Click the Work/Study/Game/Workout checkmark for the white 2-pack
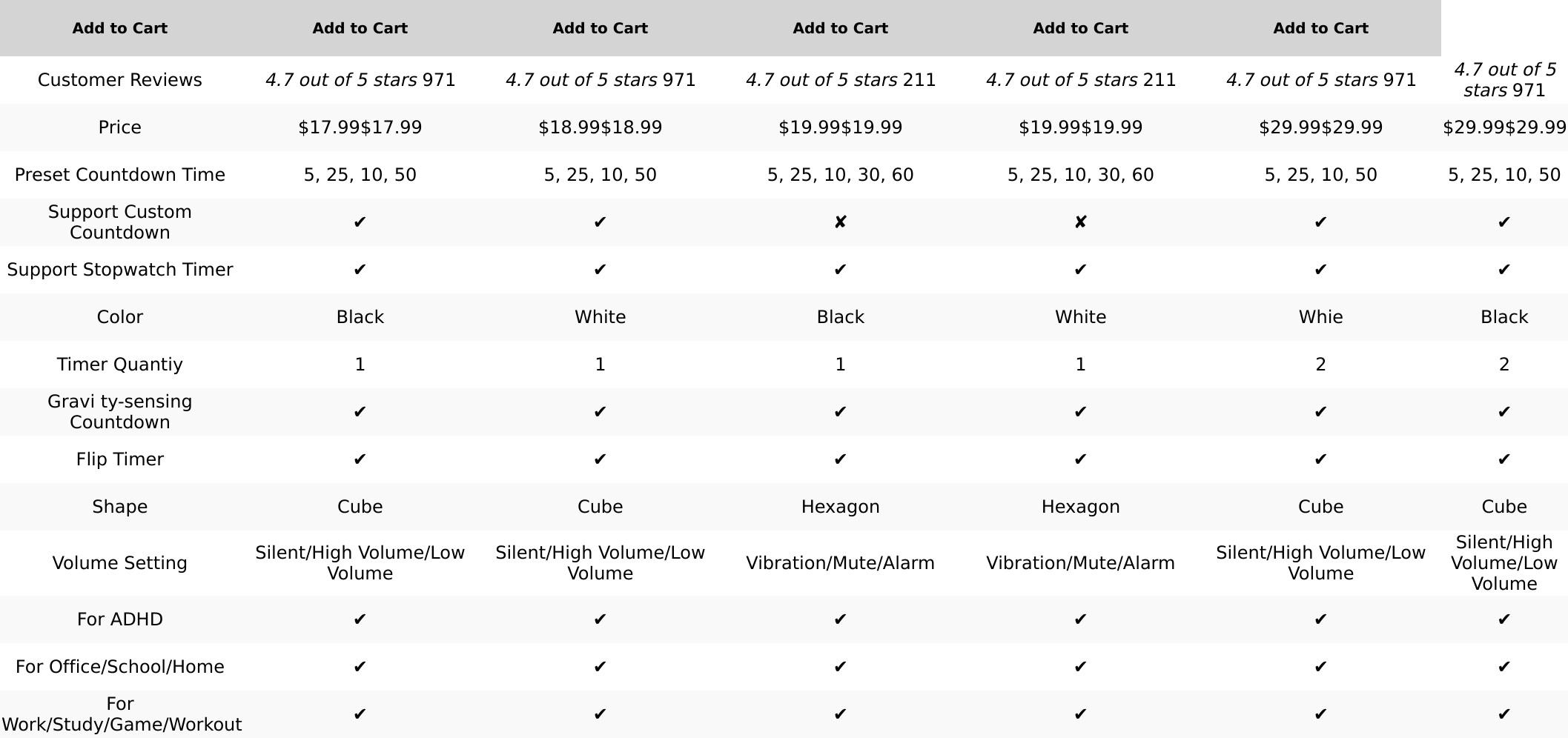 (x=1320, y=714)
